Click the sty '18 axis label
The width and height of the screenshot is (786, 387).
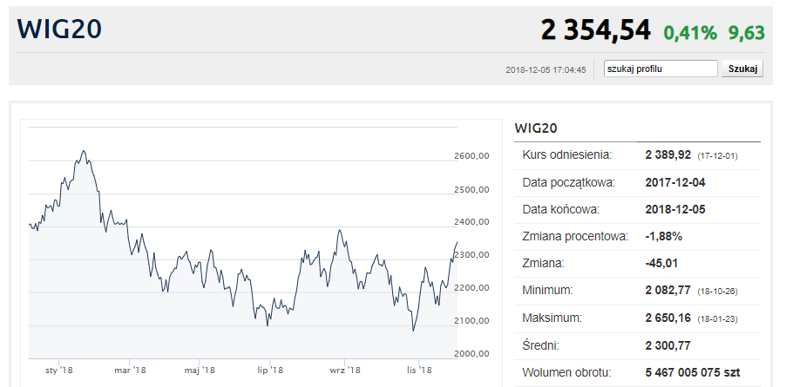59,370
